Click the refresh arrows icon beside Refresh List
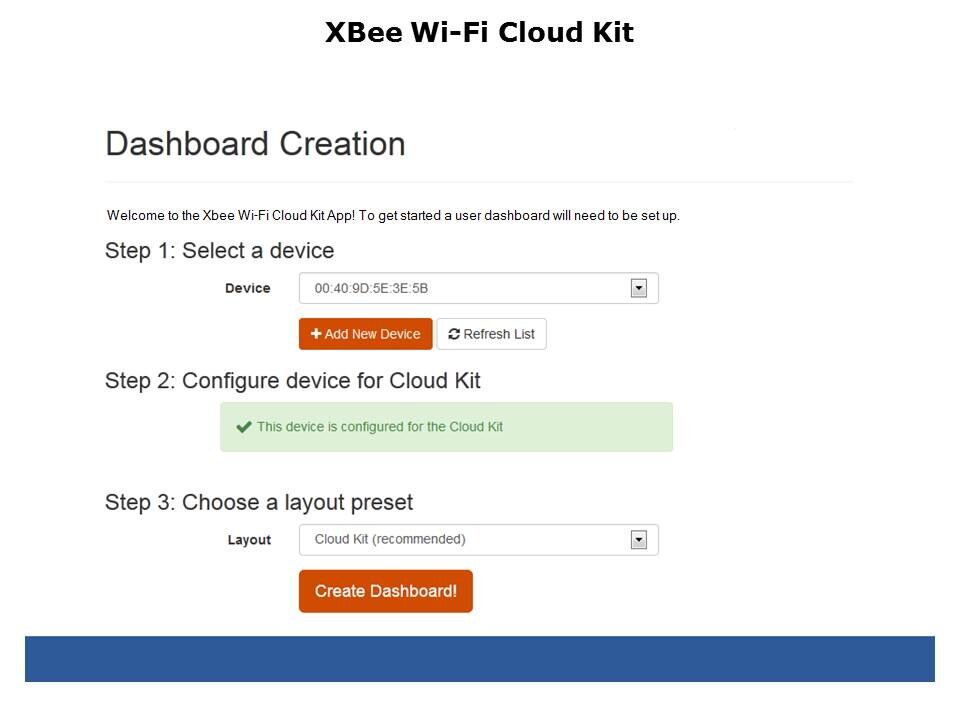 point(454,334)
